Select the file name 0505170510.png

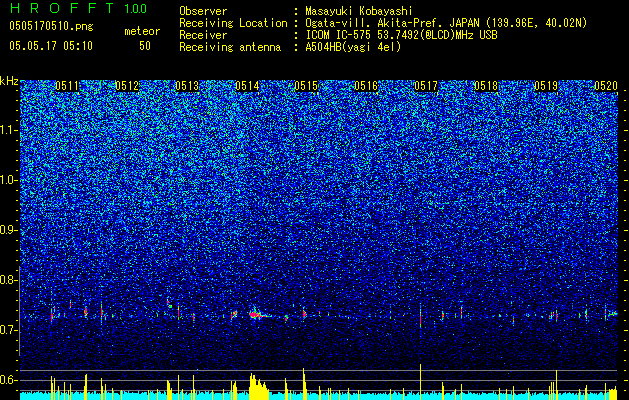tap(51, 27)
